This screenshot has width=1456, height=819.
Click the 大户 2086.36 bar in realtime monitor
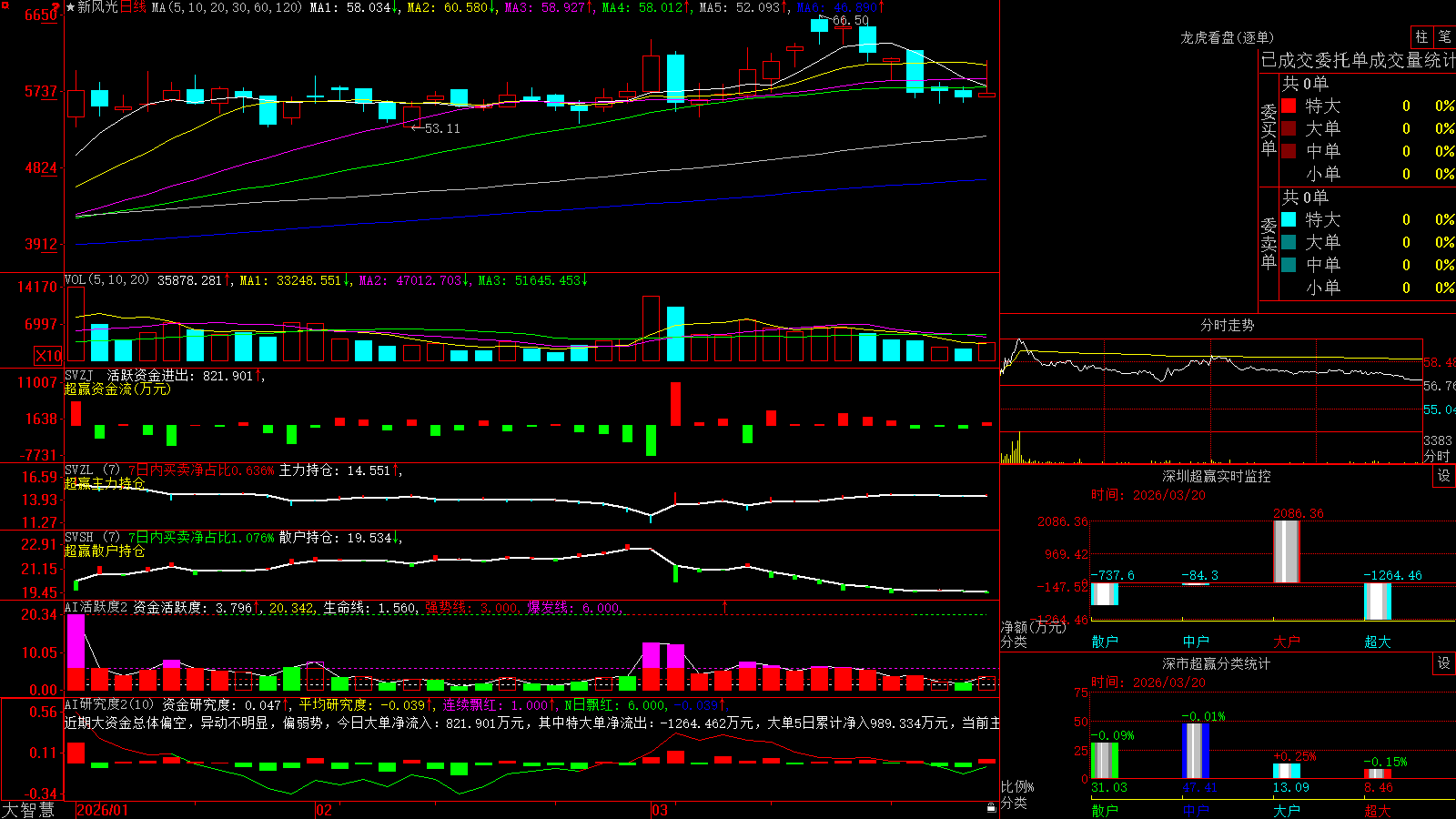[x=1286, y=551]
